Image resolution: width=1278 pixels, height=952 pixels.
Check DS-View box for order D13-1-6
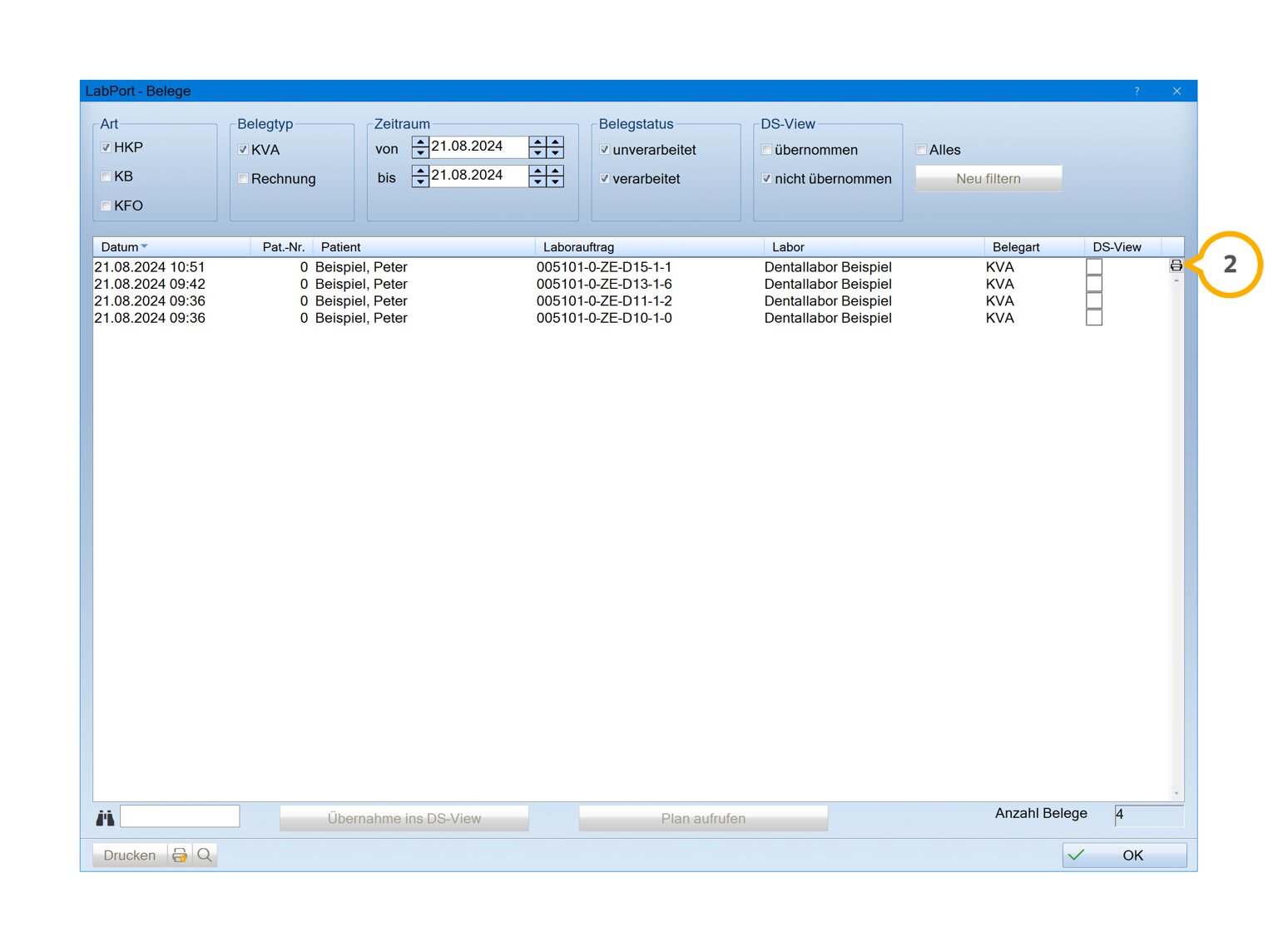(1094, 284)
